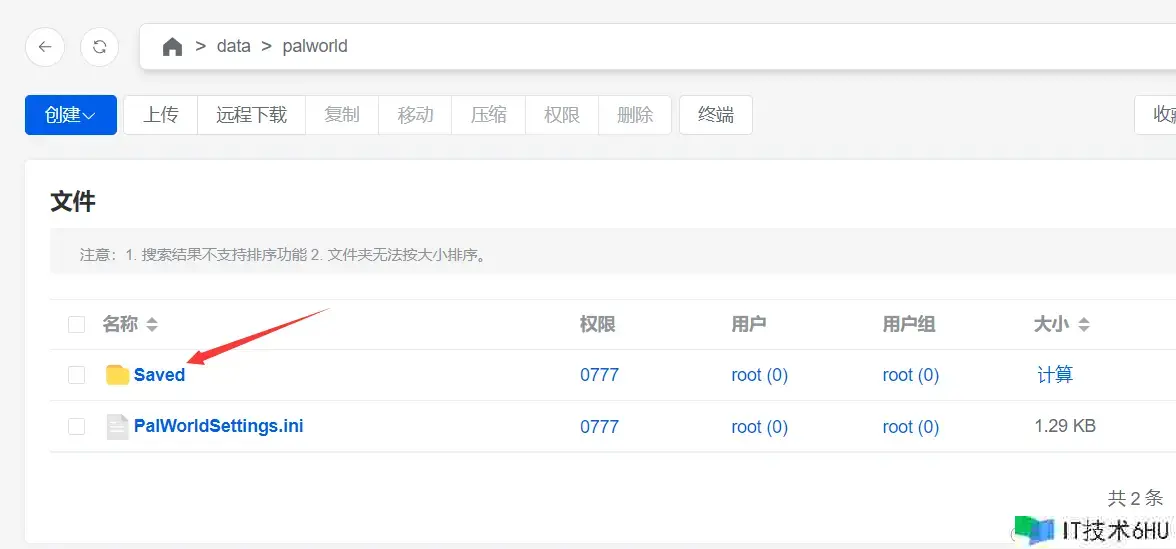Click the PalWorldSettings.ini file icon

tap(117, 427)
